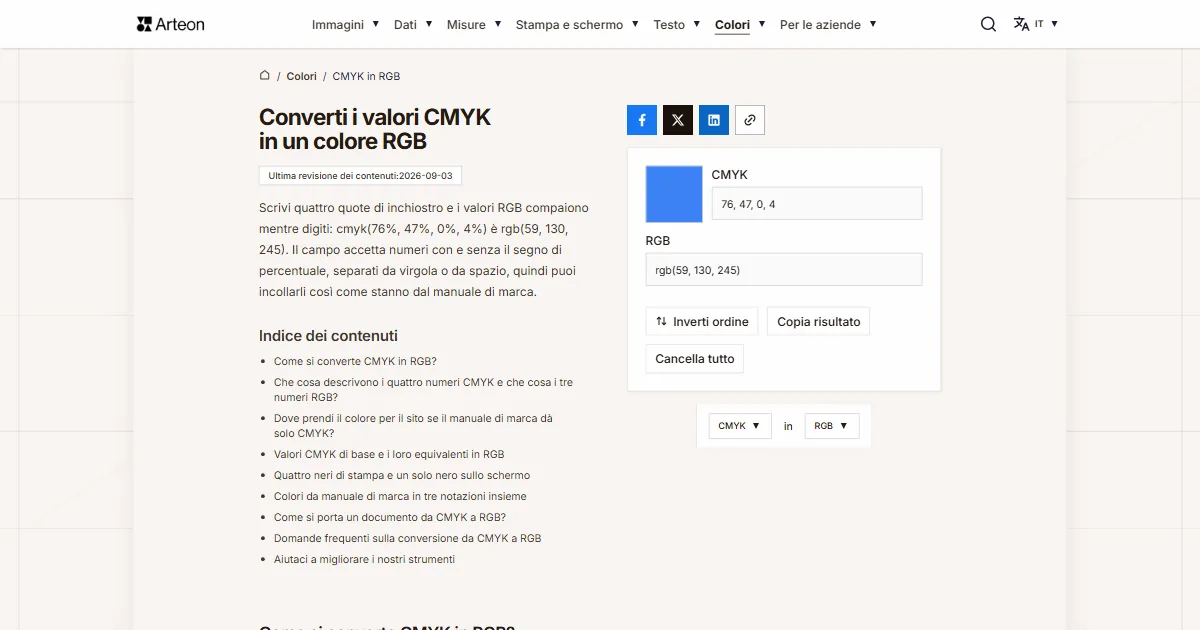The height and width of the screenshot is (630, 1200).
Task: Click the Copia risultato button
Action: (x=819, y=322)
